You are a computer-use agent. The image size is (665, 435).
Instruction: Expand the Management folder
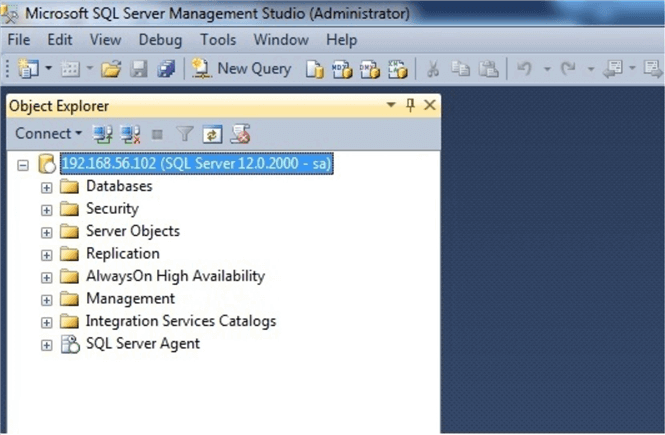click(x=46, y=300)
